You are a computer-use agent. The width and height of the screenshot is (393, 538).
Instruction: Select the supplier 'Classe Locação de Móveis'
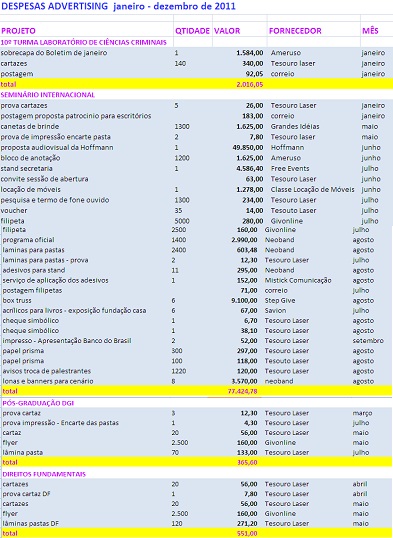point(312,189)
